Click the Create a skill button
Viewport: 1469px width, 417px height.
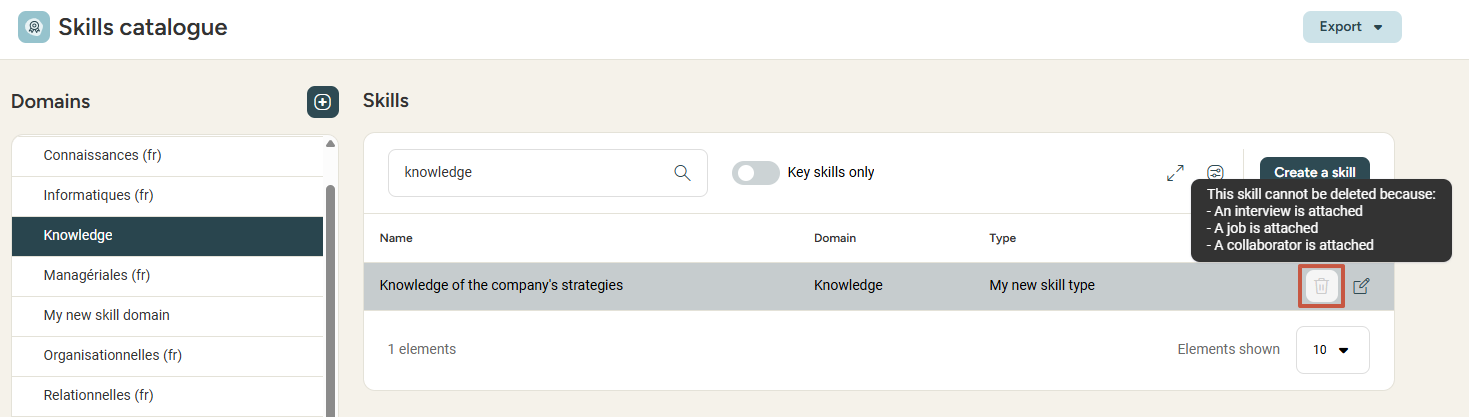coord(1314,173)
